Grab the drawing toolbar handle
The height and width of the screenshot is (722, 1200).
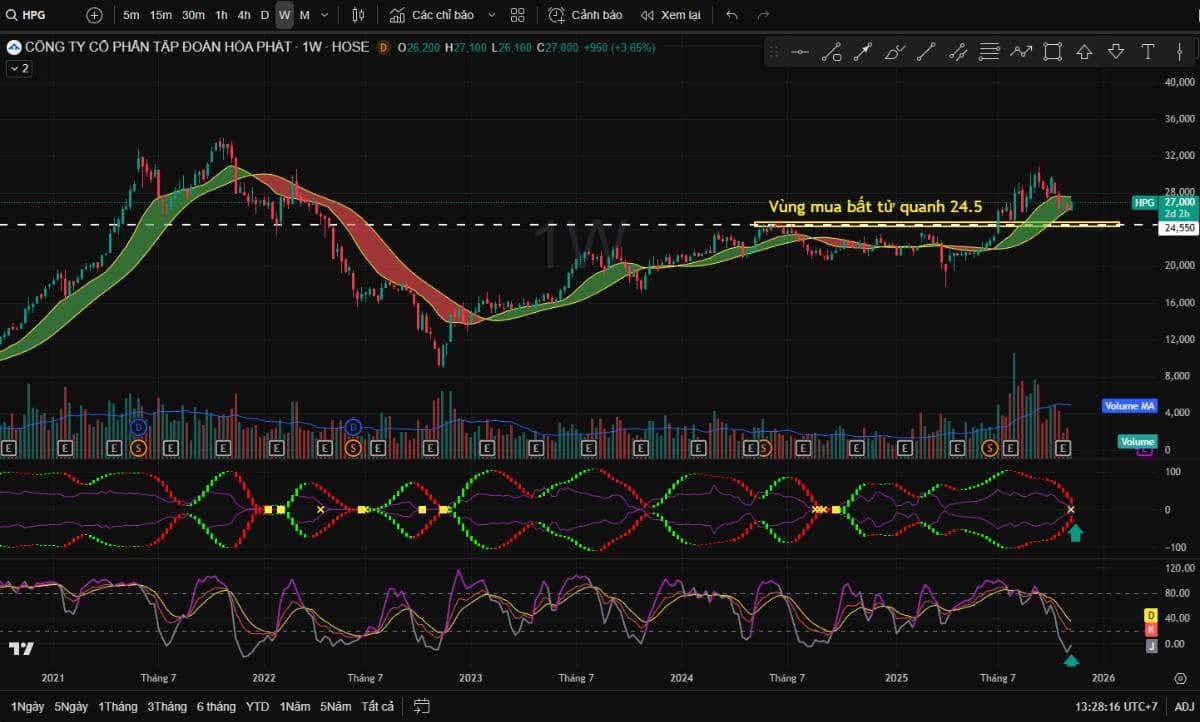(x=775, y=52)
